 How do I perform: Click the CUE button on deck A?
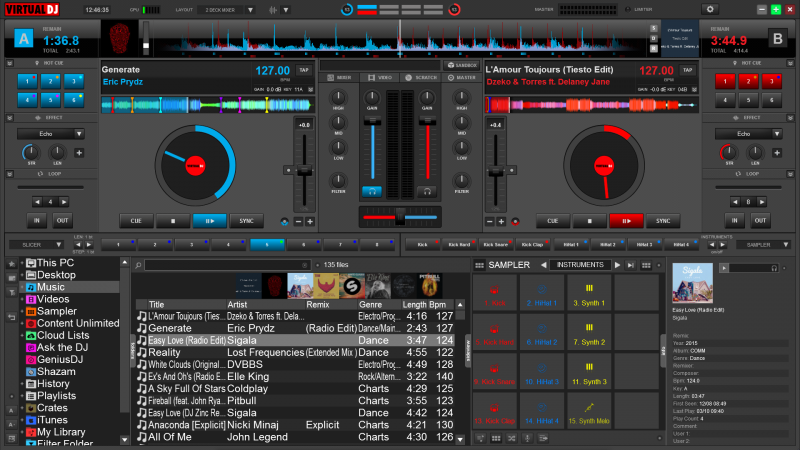click(136, 221)
